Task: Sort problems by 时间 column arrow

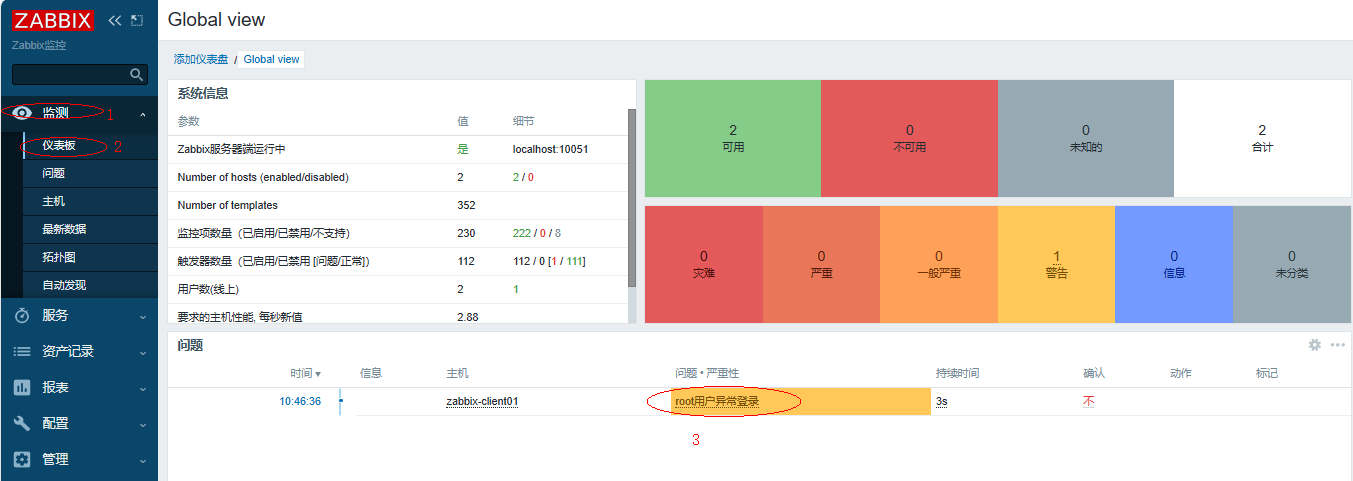Action: click(x=318, y=374)
